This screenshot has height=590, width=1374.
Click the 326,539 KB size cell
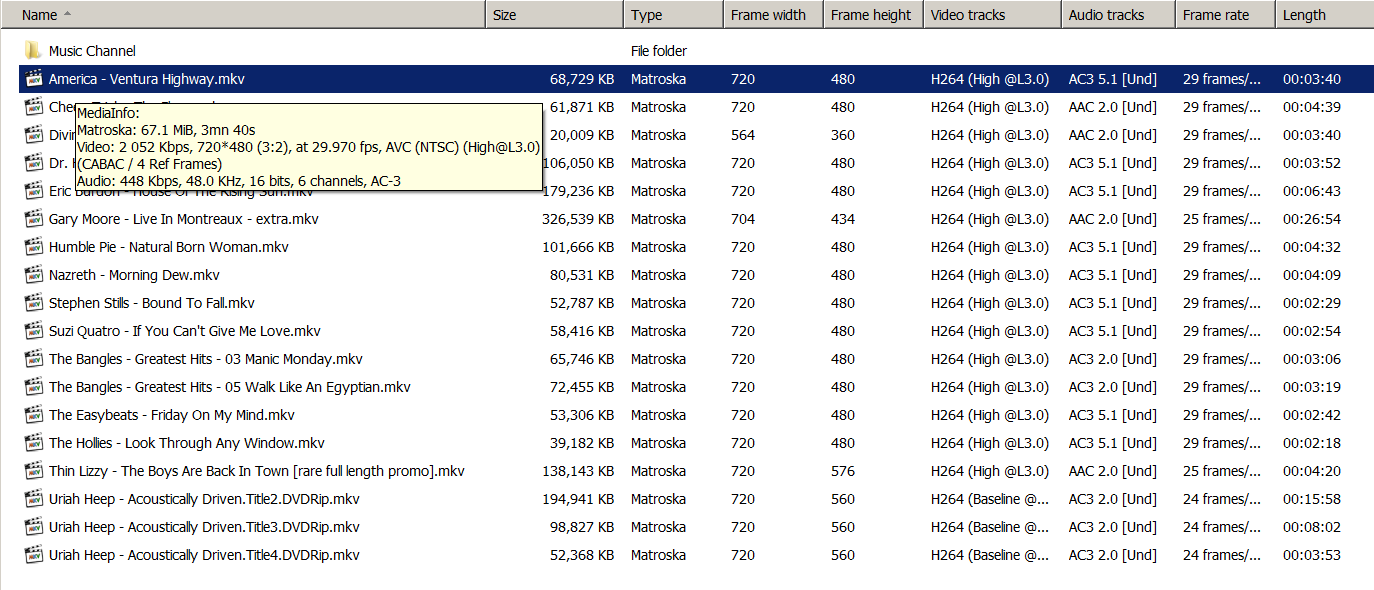578,219
